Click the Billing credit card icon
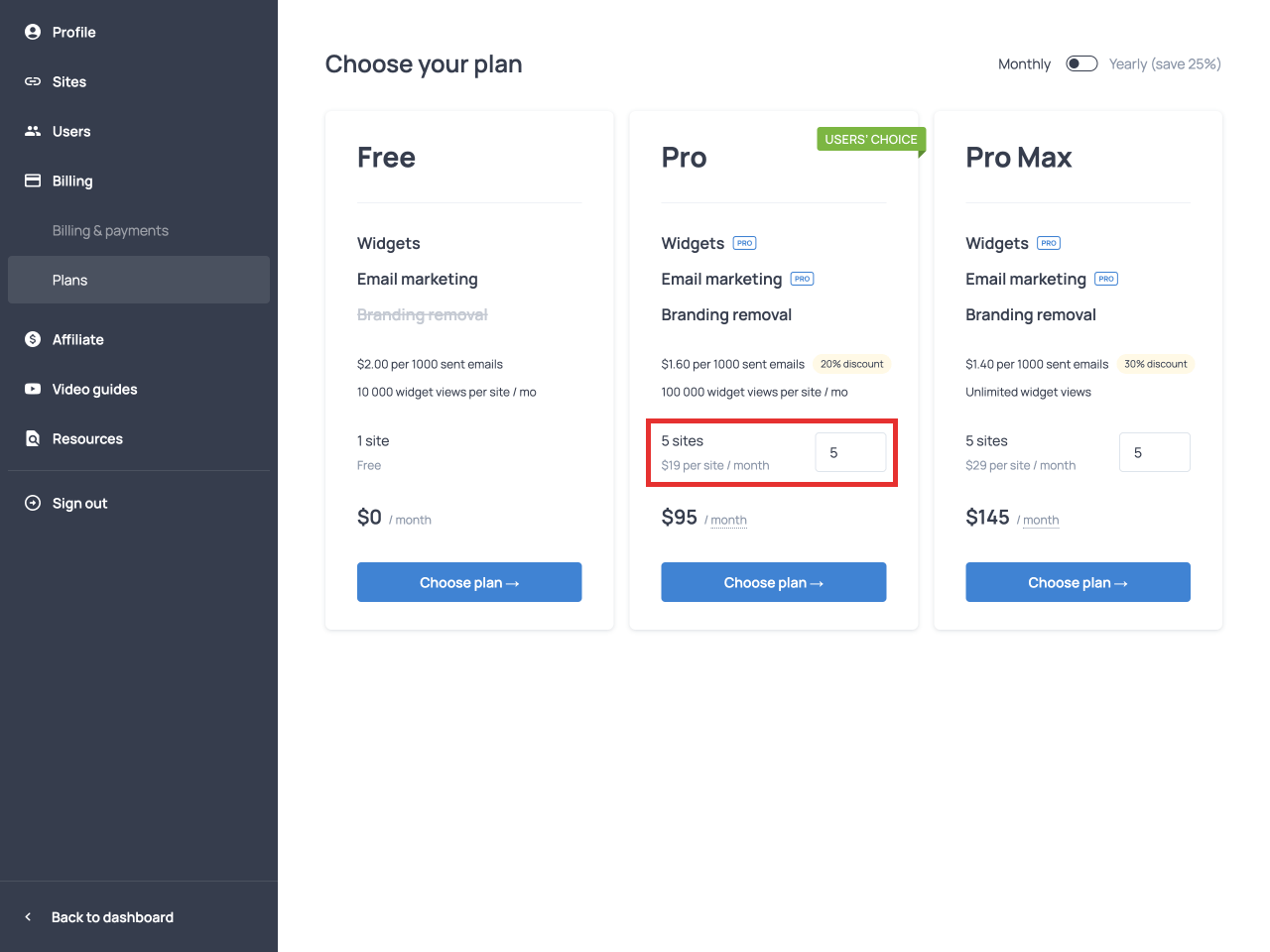 pos(33,180)
